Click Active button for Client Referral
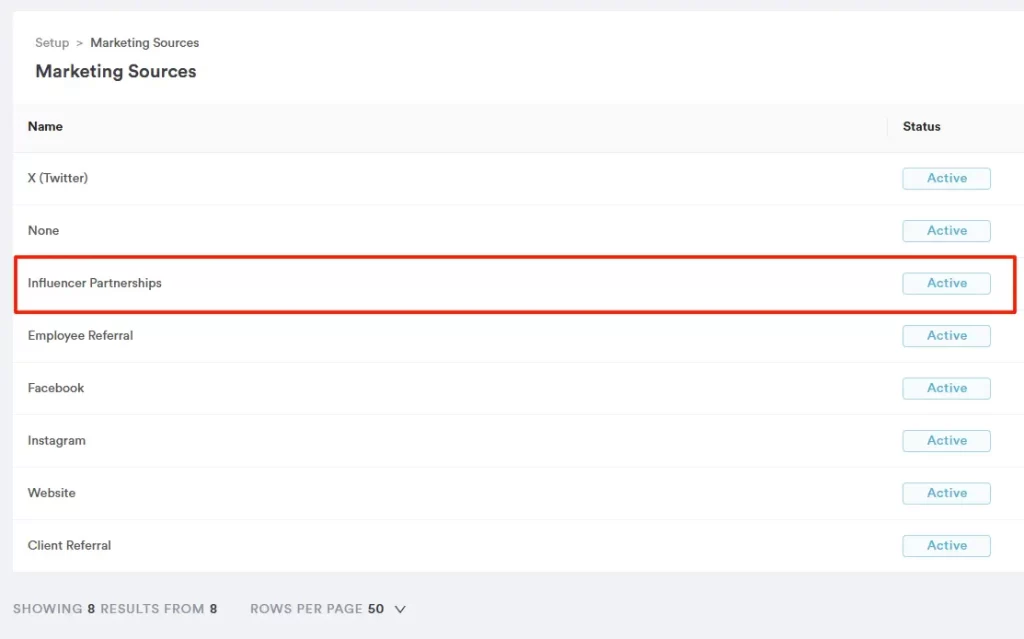The image size is (1024, 639). click(x=946, y=546)
